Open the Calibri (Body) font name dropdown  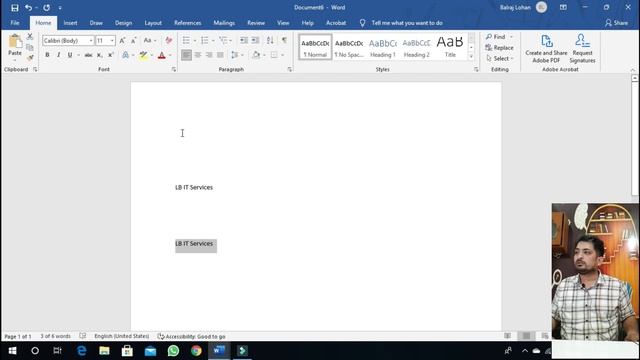point(91,40)
